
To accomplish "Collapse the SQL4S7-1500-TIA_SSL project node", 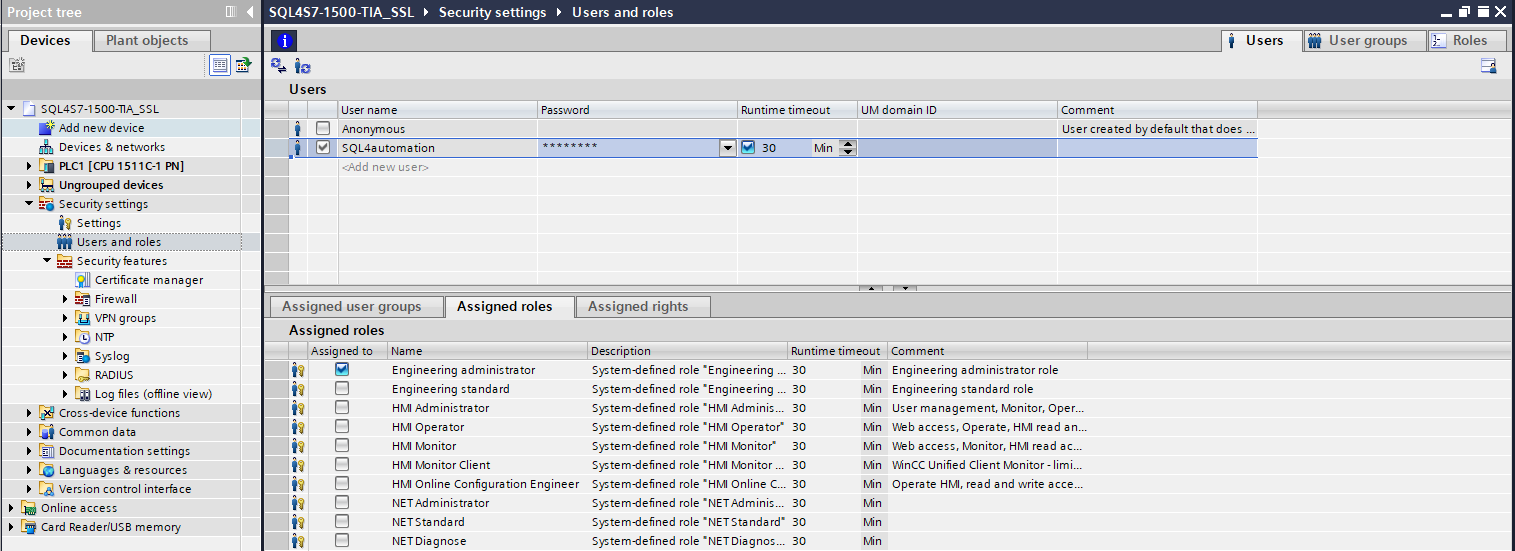I will point(11,109).
